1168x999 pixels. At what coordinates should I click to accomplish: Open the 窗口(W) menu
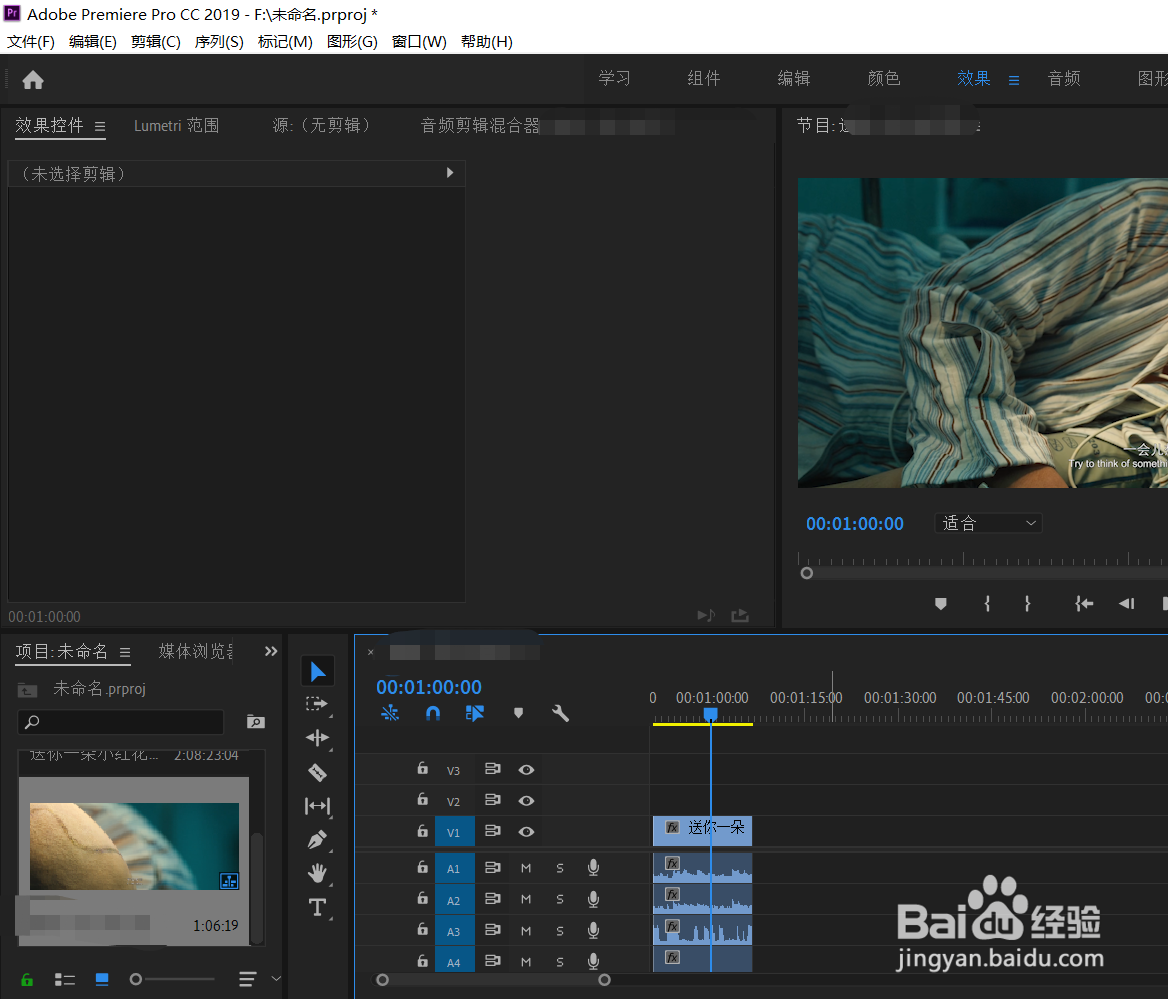[419, 42]
